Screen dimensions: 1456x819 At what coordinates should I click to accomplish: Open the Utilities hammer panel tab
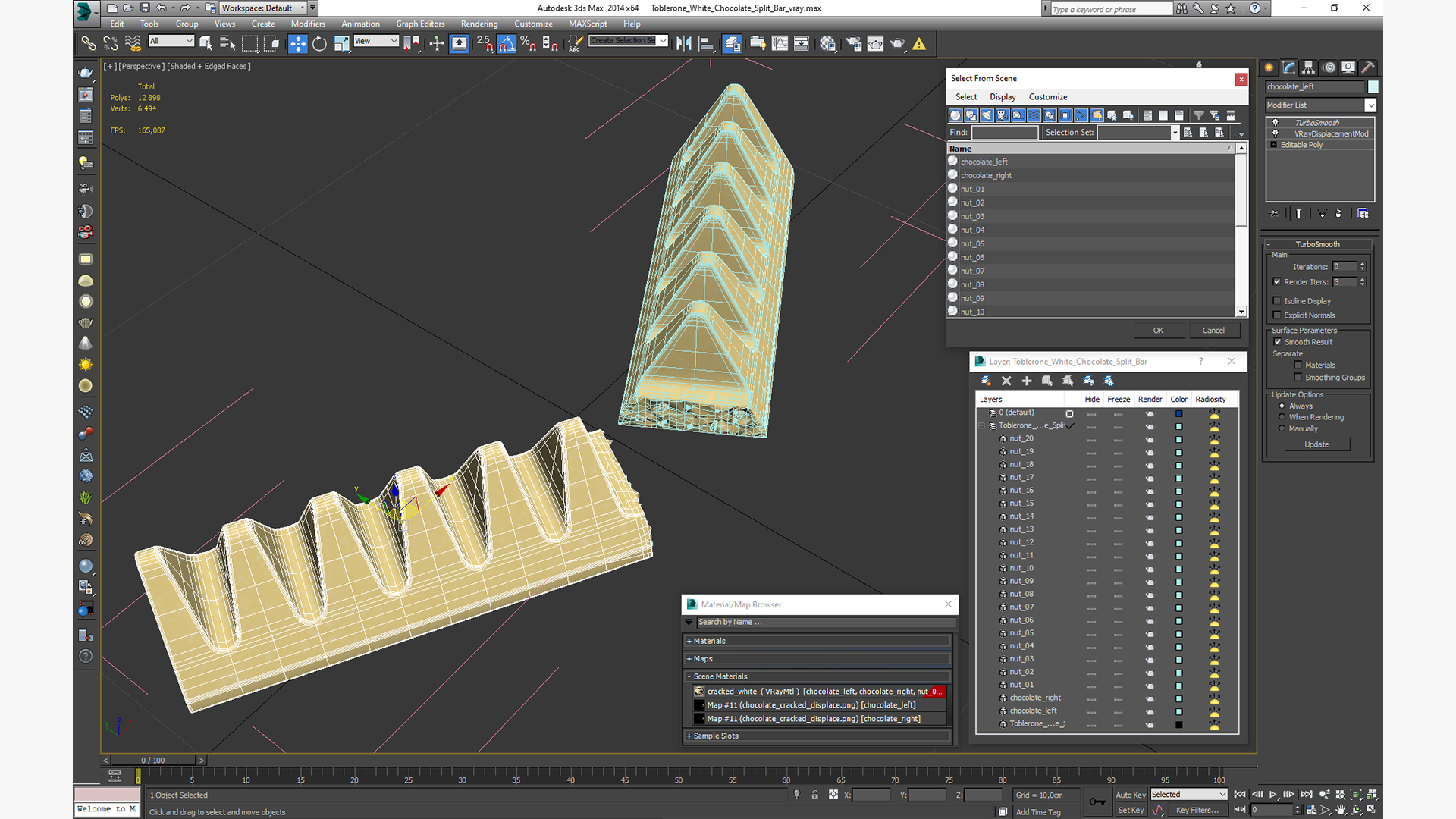[x=1368, y=67]
